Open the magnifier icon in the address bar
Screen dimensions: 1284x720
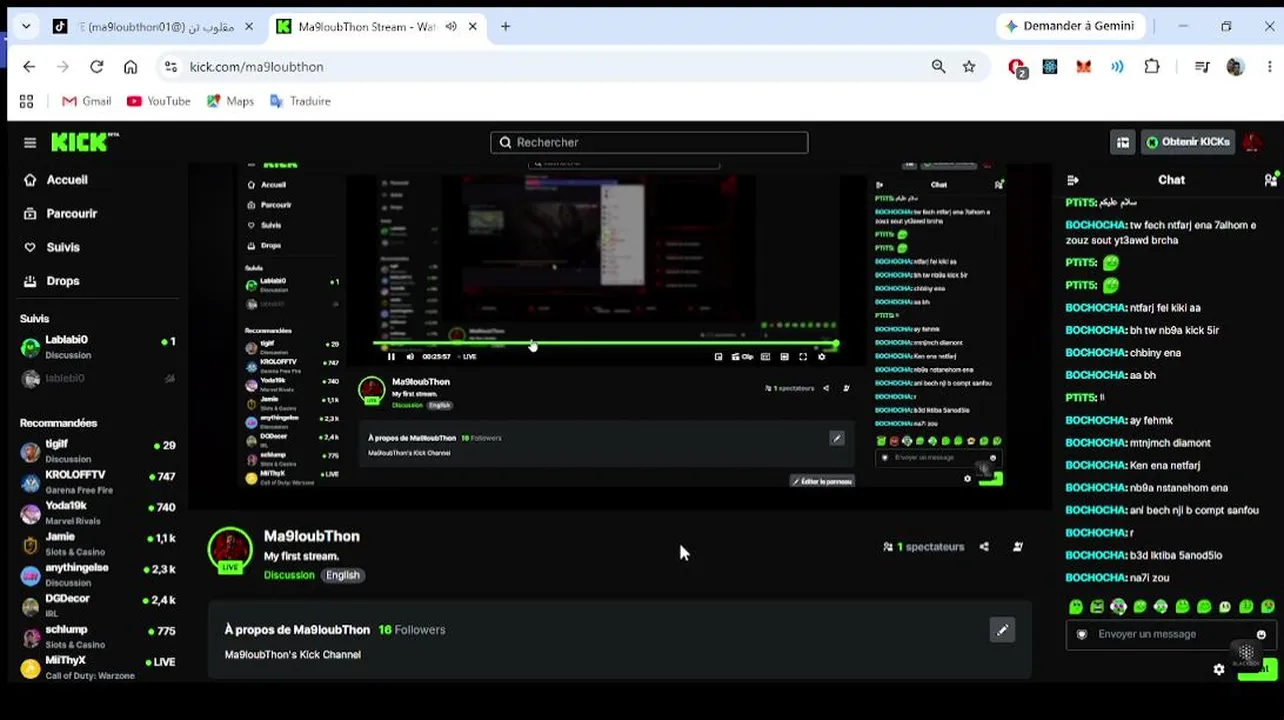(x=938, y=67)
